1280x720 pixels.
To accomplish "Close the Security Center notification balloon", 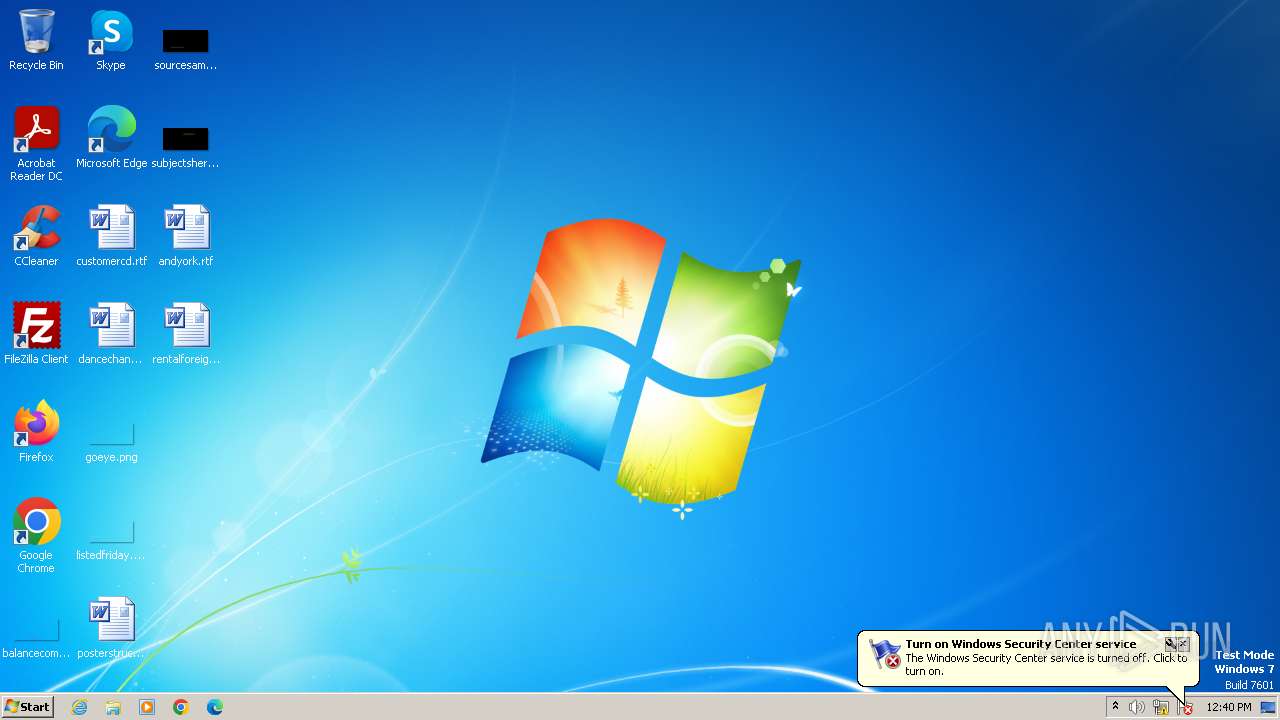I will pos(1183,644).
